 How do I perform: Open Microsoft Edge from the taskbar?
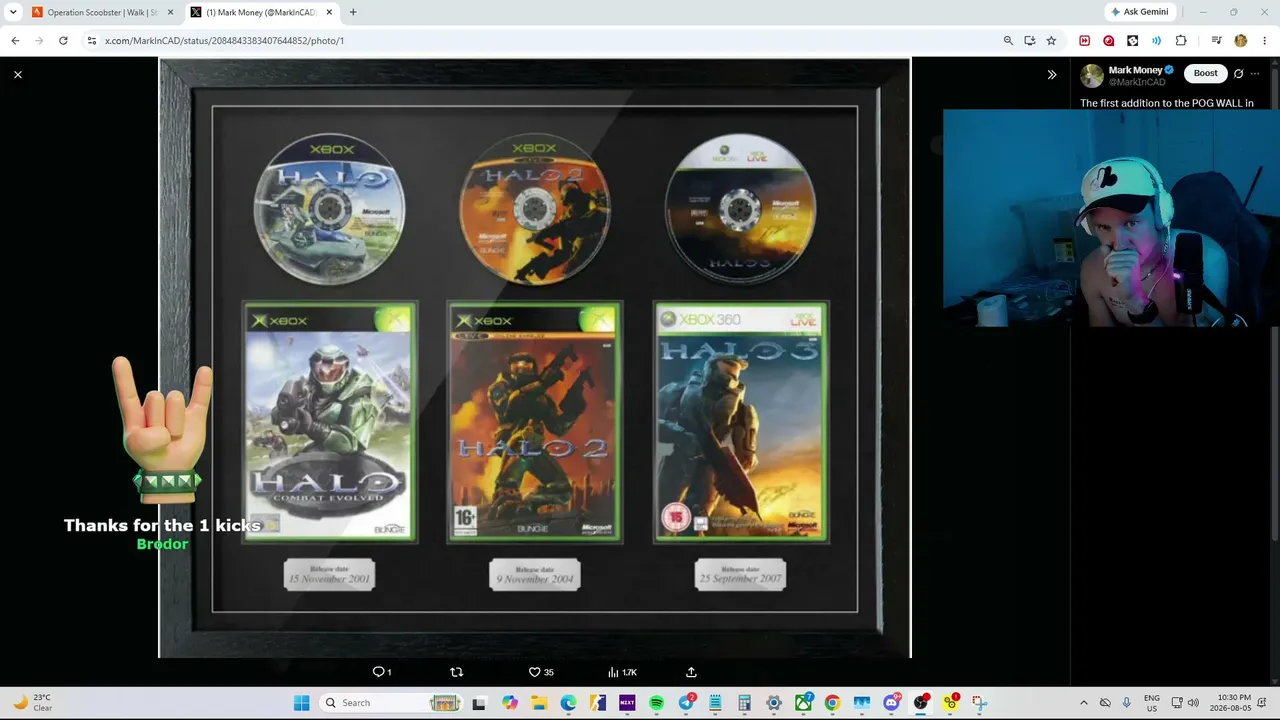tap(568, 703)
